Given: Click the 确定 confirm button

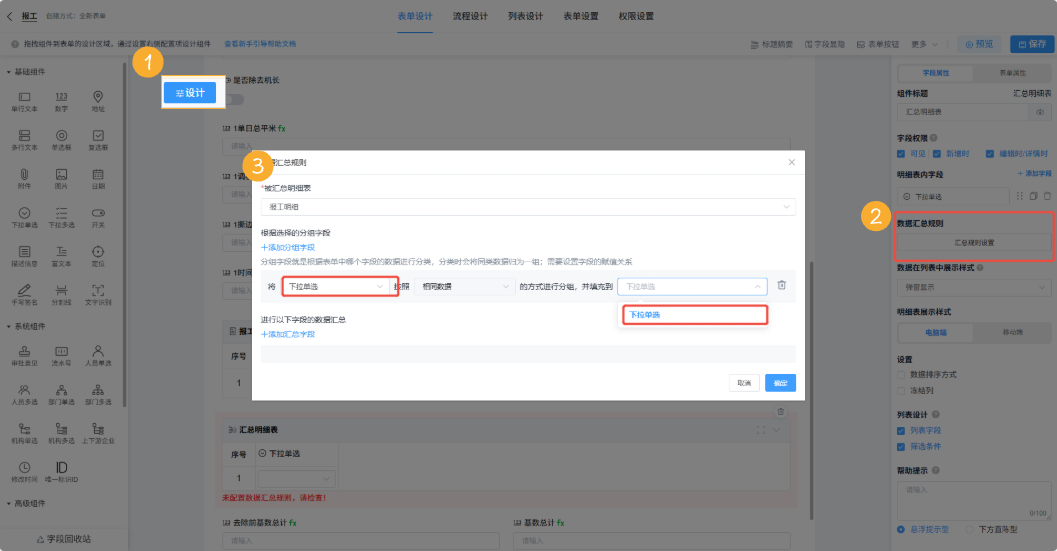Looking at the screenshot, I should (780, 382).
